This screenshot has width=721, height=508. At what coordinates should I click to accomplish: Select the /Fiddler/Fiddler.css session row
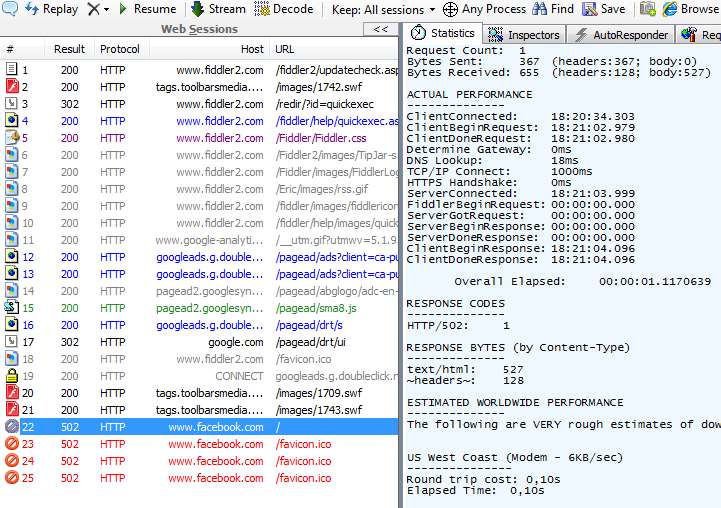click(x=200, y=138)
